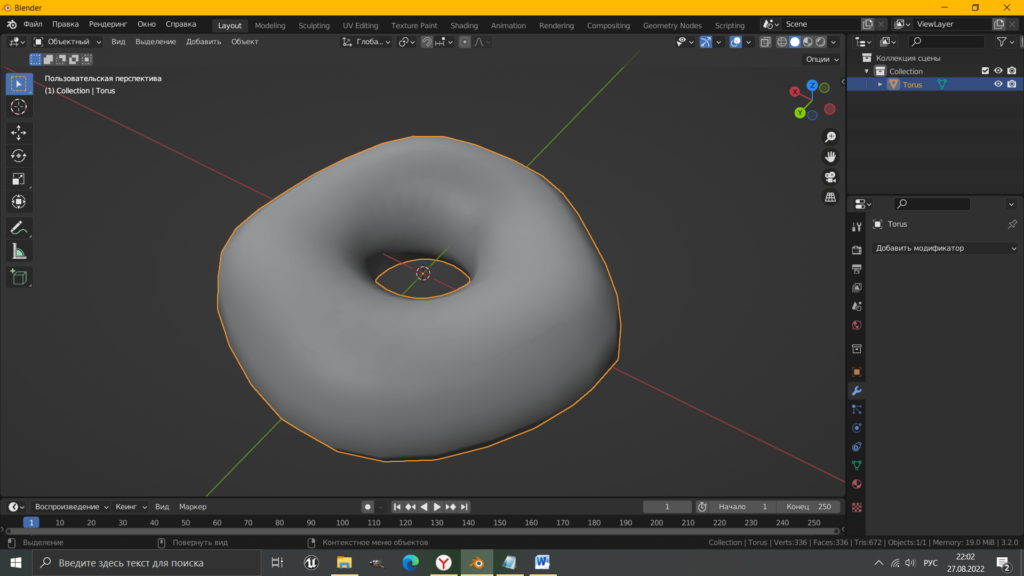Open the Add Modifier dropdown
This screenshot has height=576, width=1024.
point(945,248)
